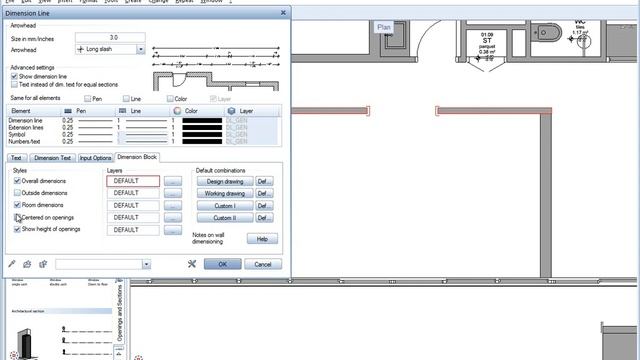Toggle Text instead of dim. text checkbox
The height and width of the screenshot is (360, 640).
[x=14, y=84]
